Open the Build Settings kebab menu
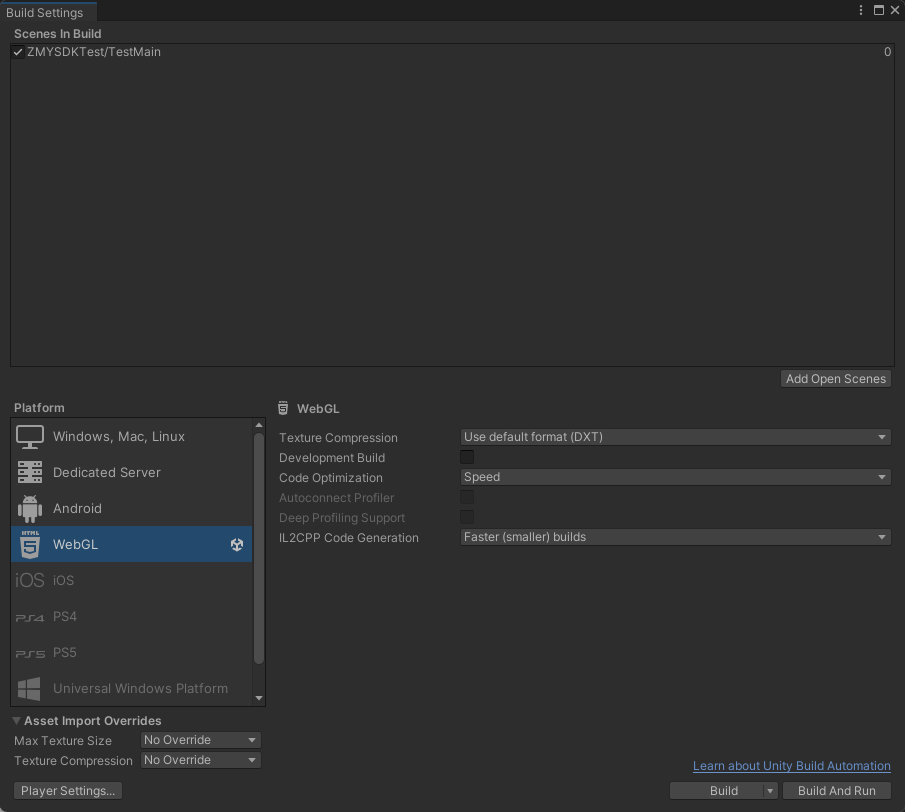Viewport: 905px width, 812px height. 861,10
